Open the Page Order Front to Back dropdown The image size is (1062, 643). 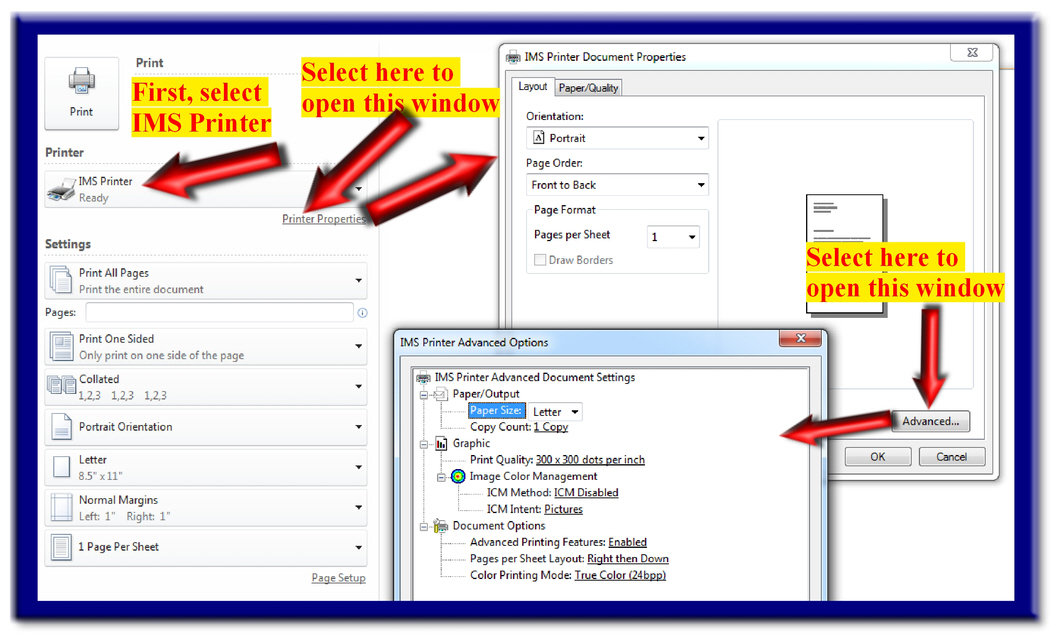tap(618, 185)
